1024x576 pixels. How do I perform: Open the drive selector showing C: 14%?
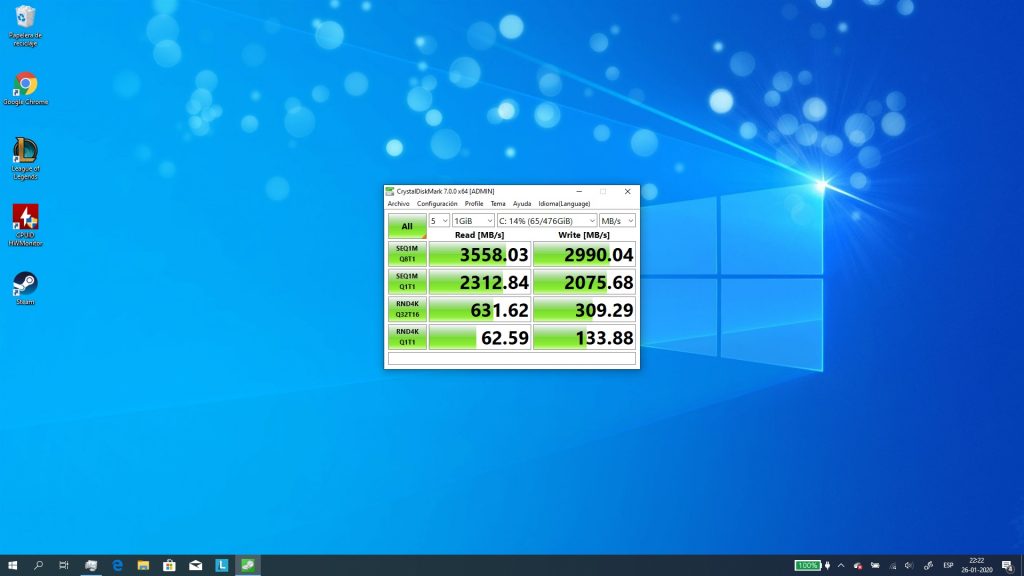coord(546,220)
